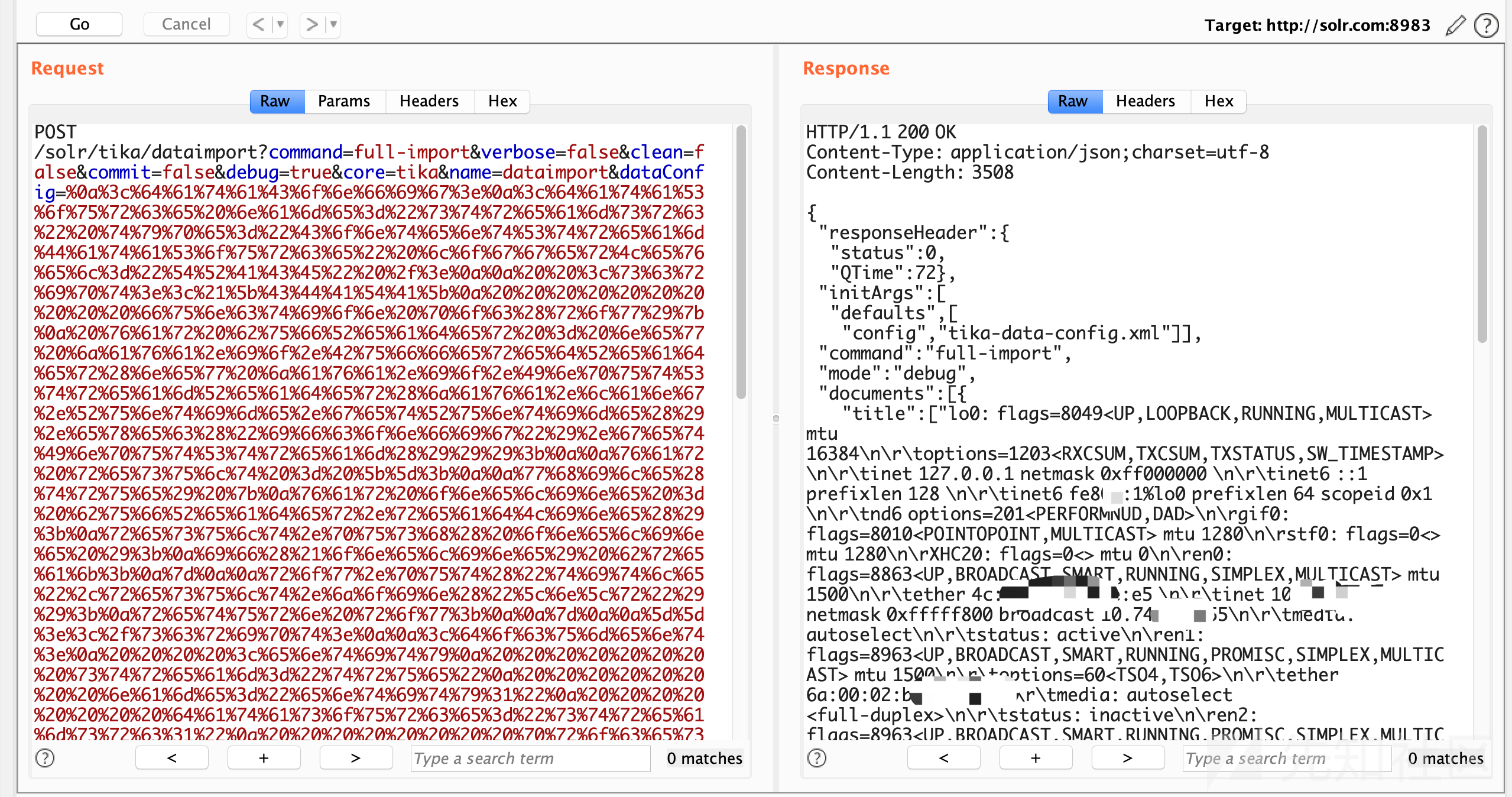1512x797 pixels.
Task: Switch to the Request Params tab
Action: coord(344,101)
